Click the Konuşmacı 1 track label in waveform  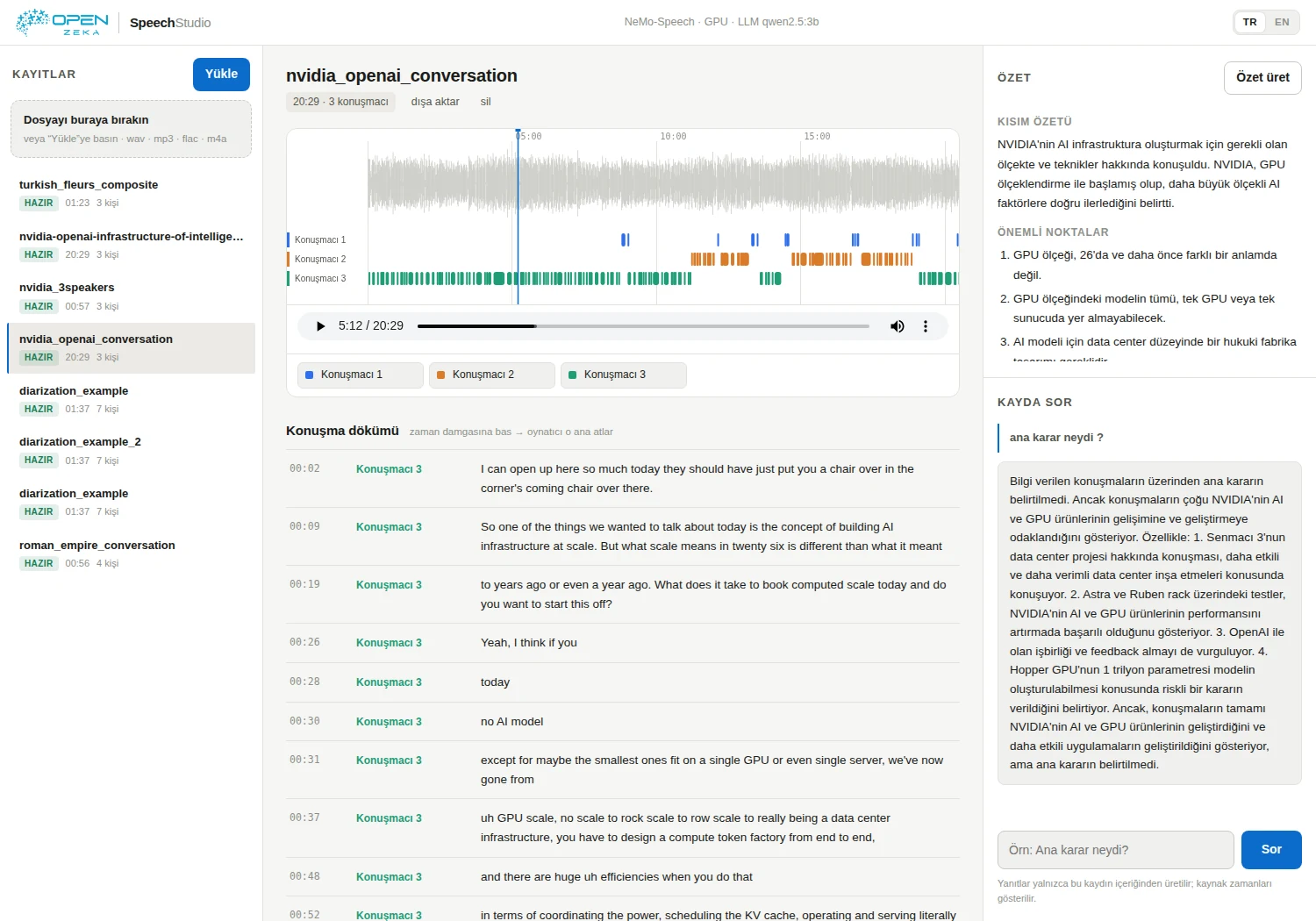(x=320, y=240)
